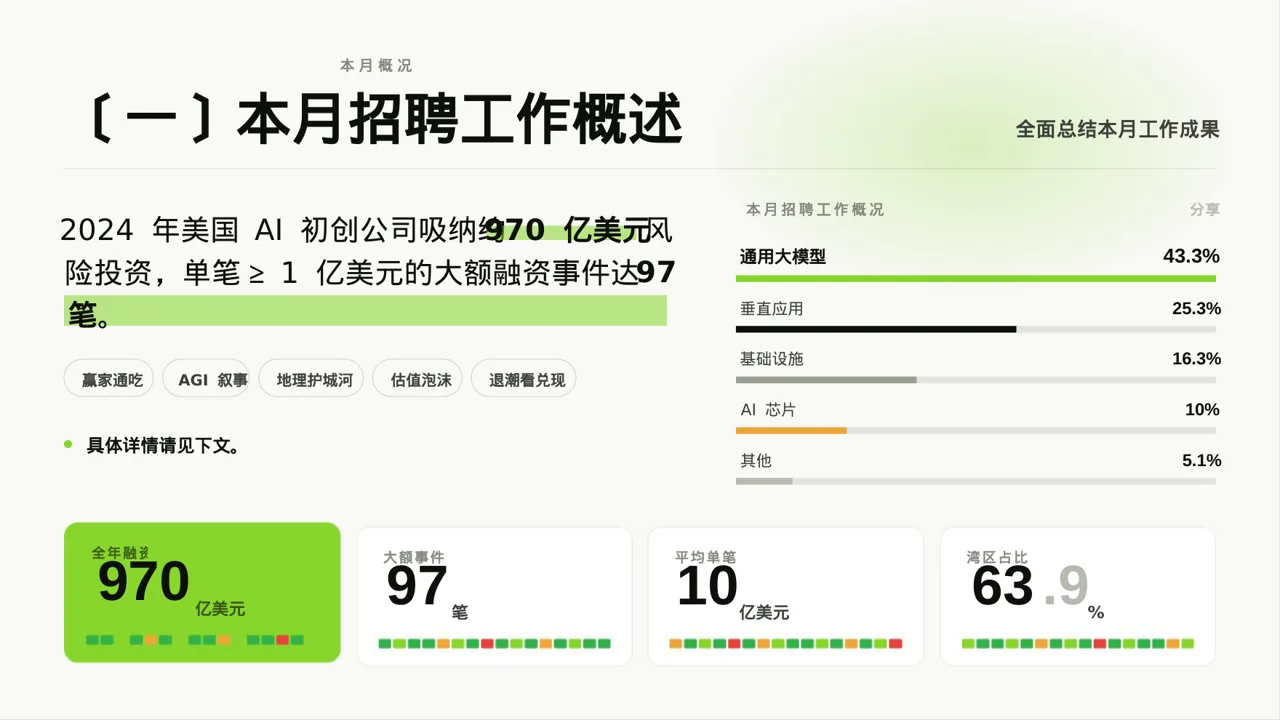The image size is (1280, 720).
Task: Click the 湾区占比 card label
Action: 997,557
